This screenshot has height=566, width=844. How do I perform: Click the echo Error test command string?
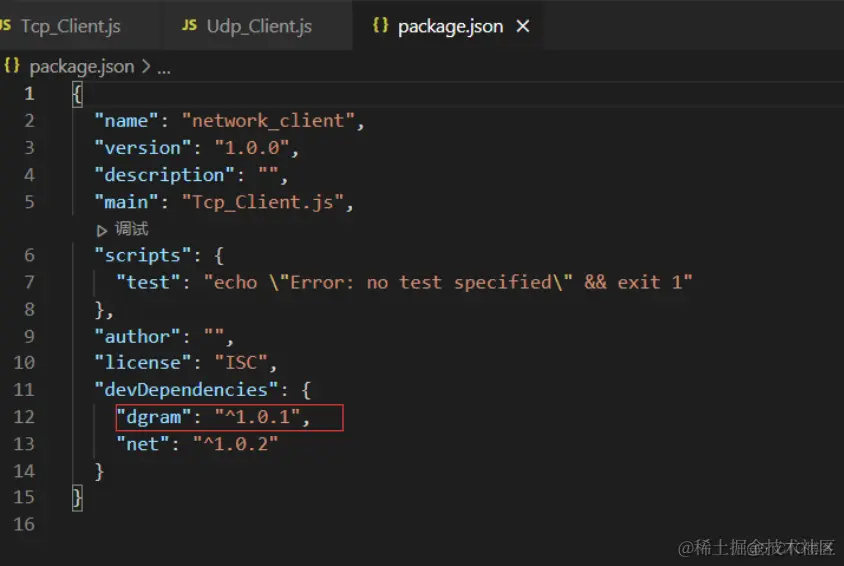coord(448,282)
